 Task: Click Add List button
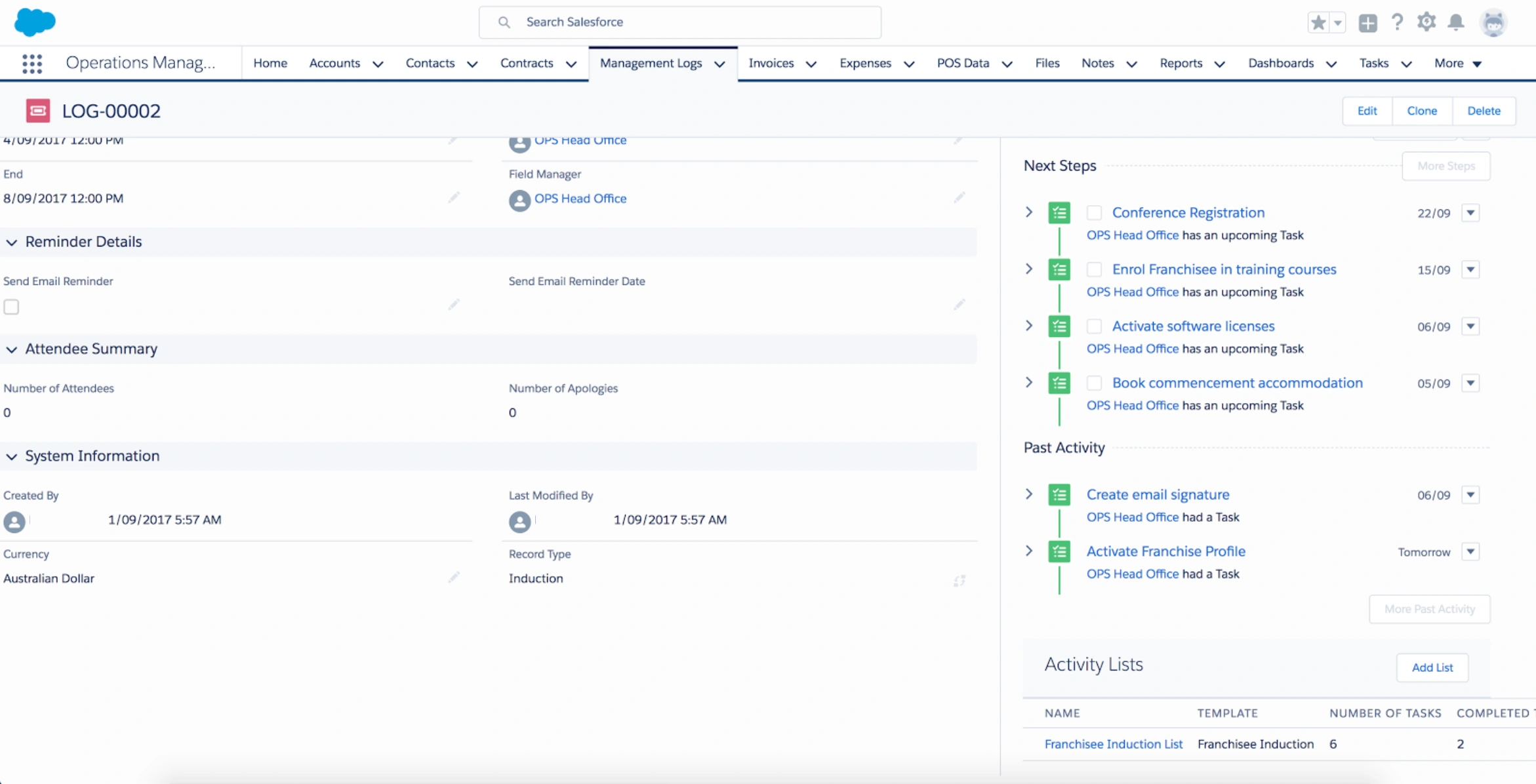[x=1432, y=667]
